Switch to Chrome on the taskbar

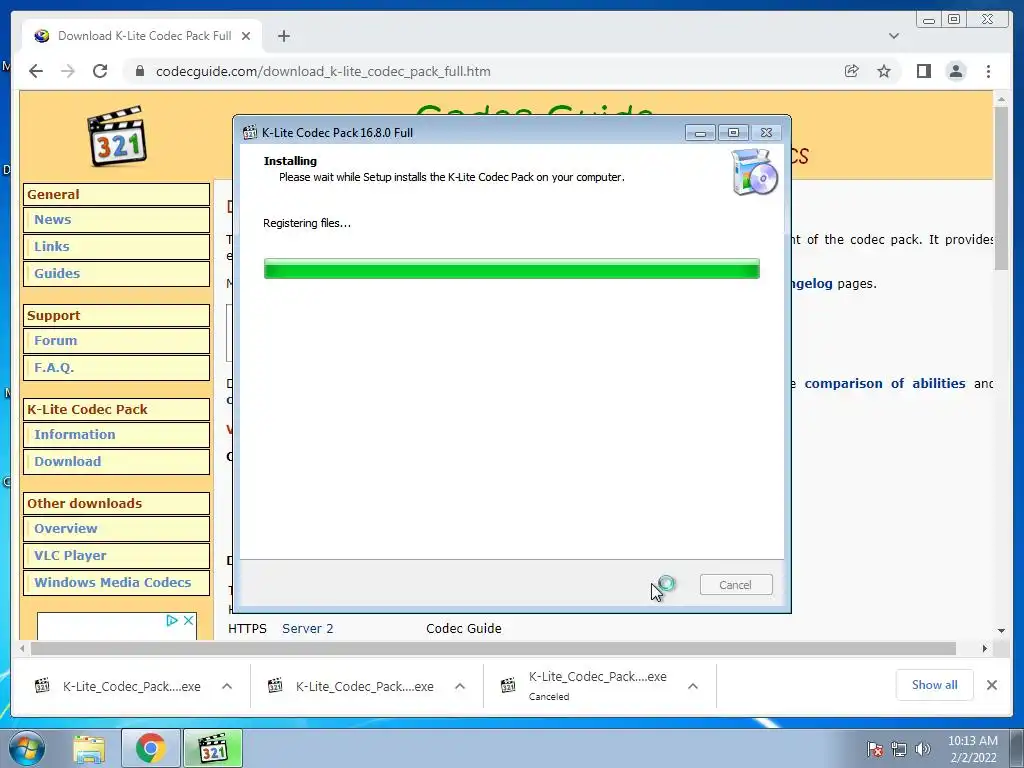150,748
